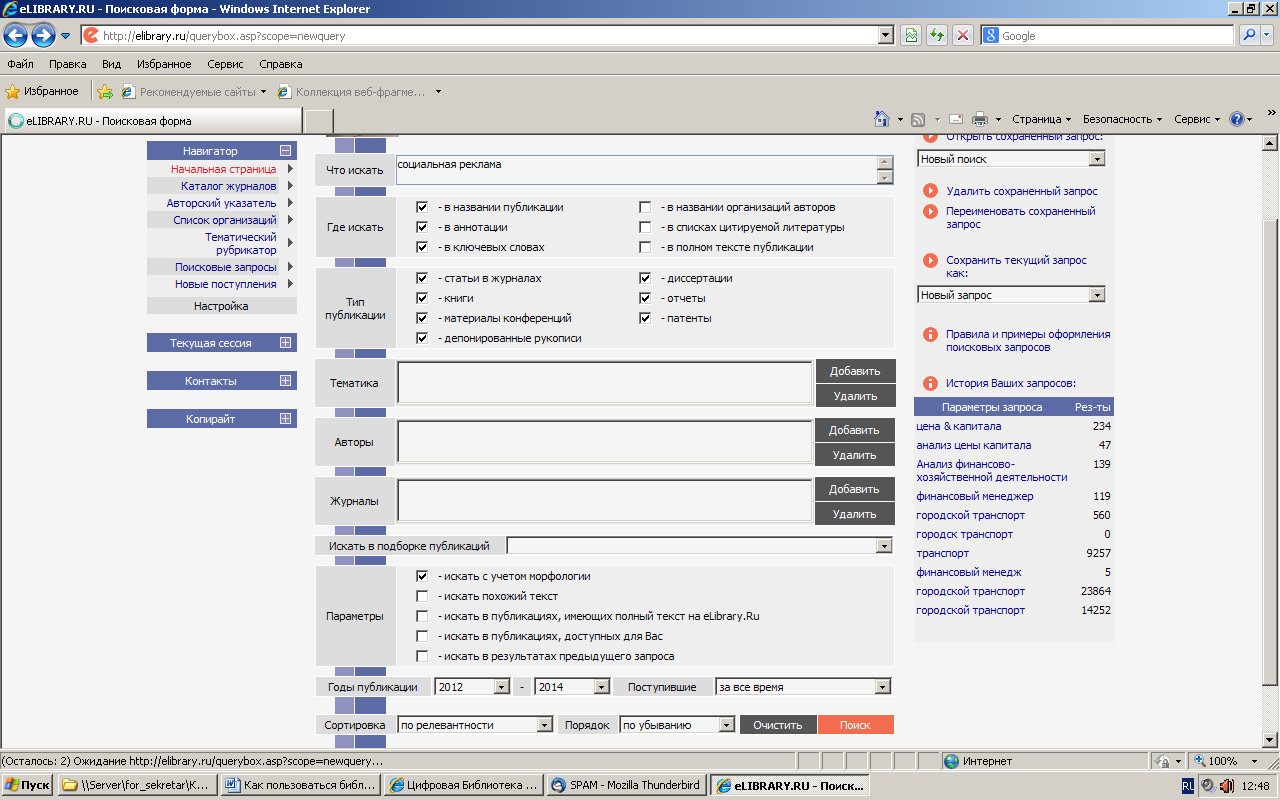Screen dimensions: 1280x800
Task: Click orange icon beside rename saved query
Action: [x=931, y=211]
